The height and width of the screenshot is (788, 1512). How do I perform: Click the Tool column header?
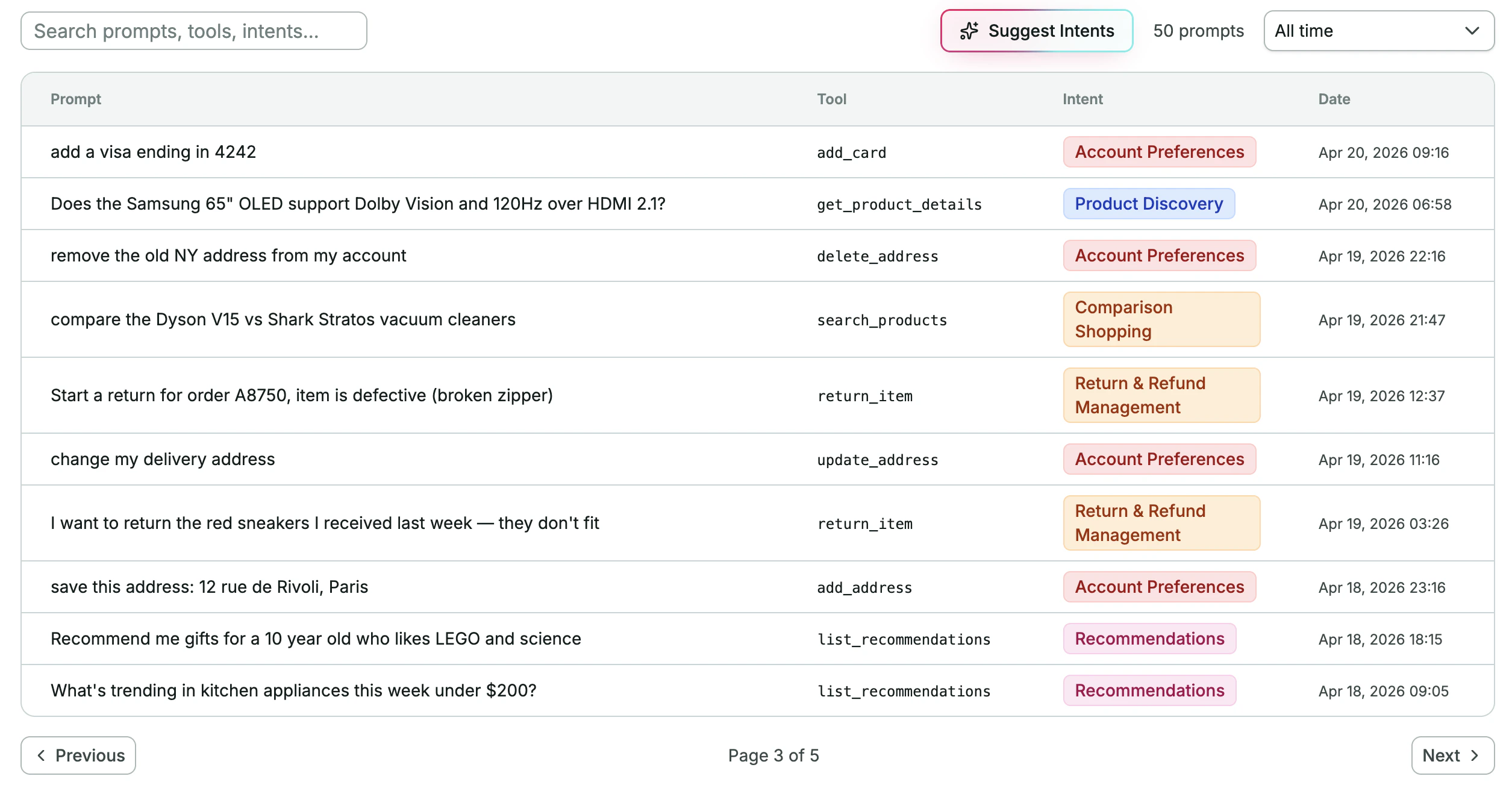(x=832, y=99)
